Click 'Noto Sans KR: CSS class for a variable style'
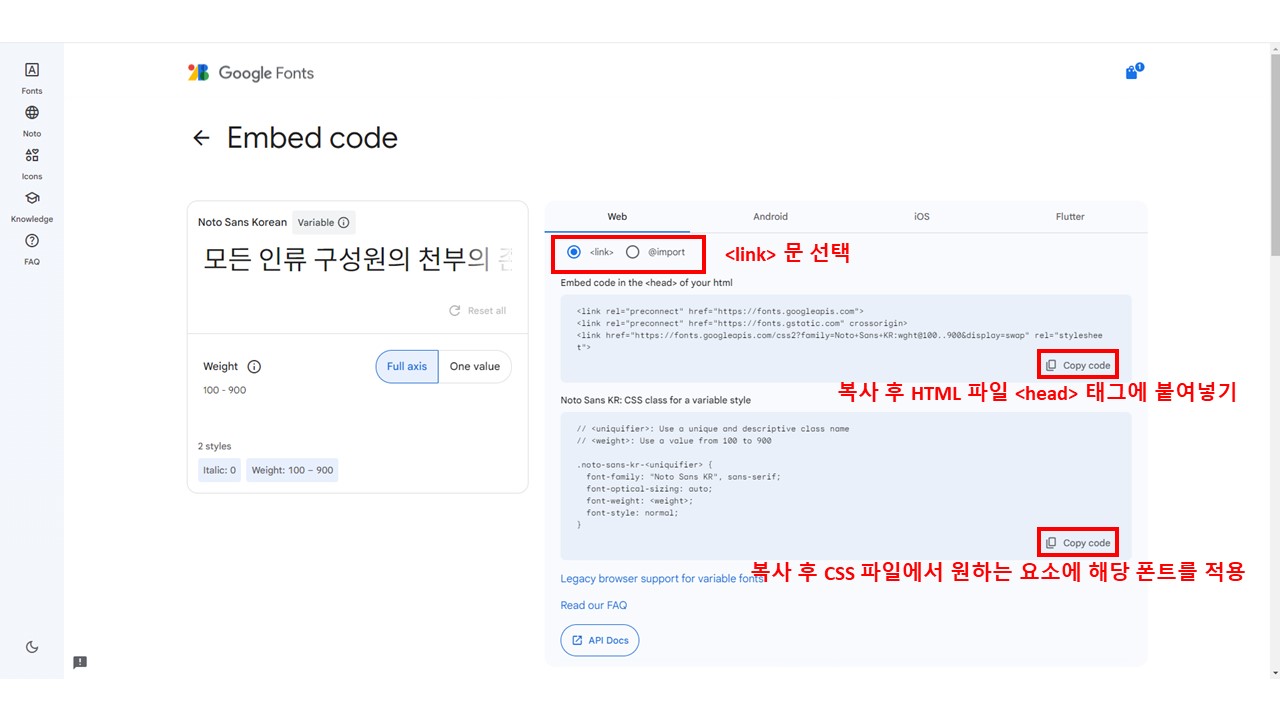This screenshot has width=1280, height=720. point(656,400)
